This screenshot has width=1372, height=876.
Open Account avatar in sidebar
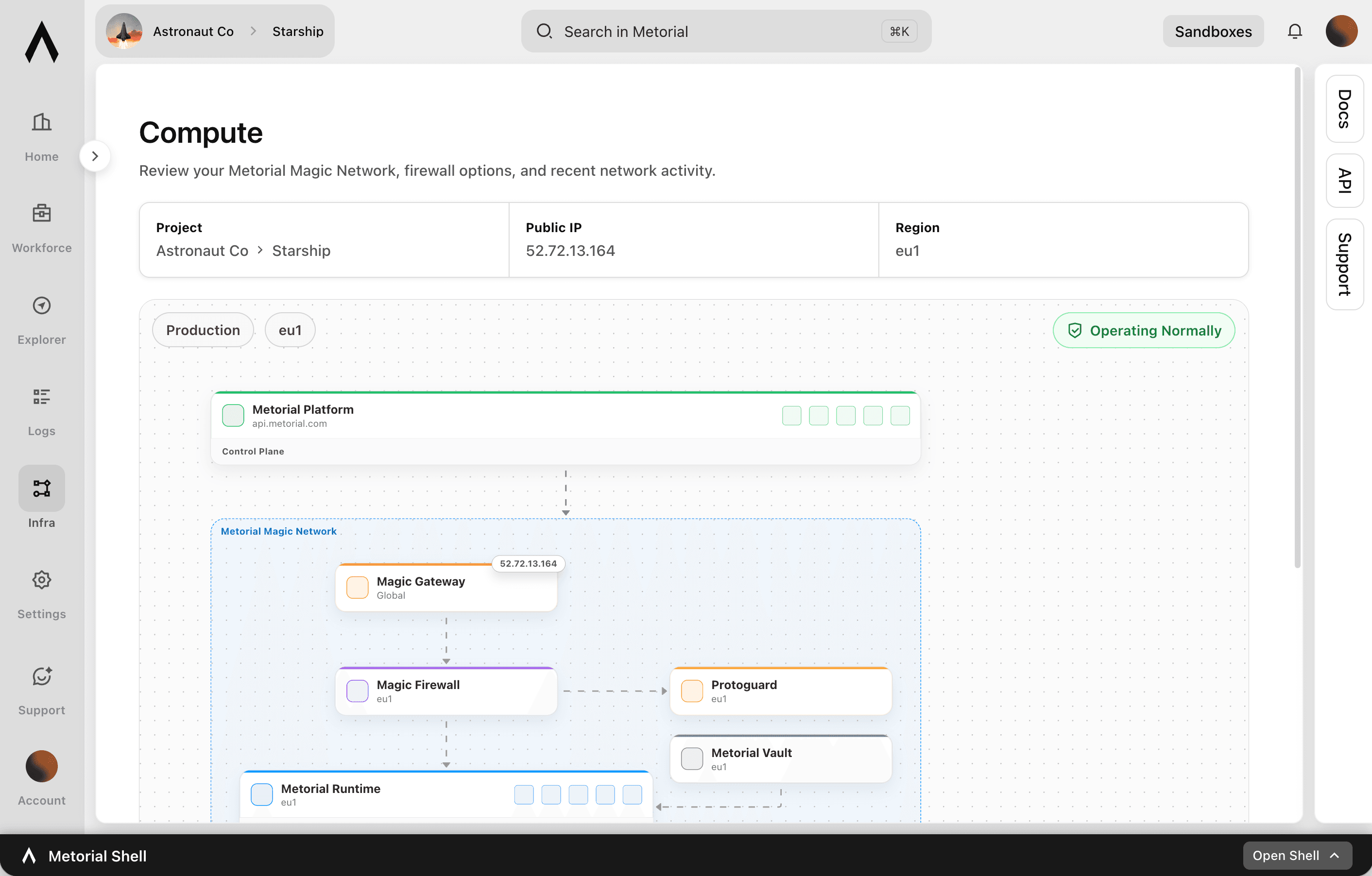[42, 766]
